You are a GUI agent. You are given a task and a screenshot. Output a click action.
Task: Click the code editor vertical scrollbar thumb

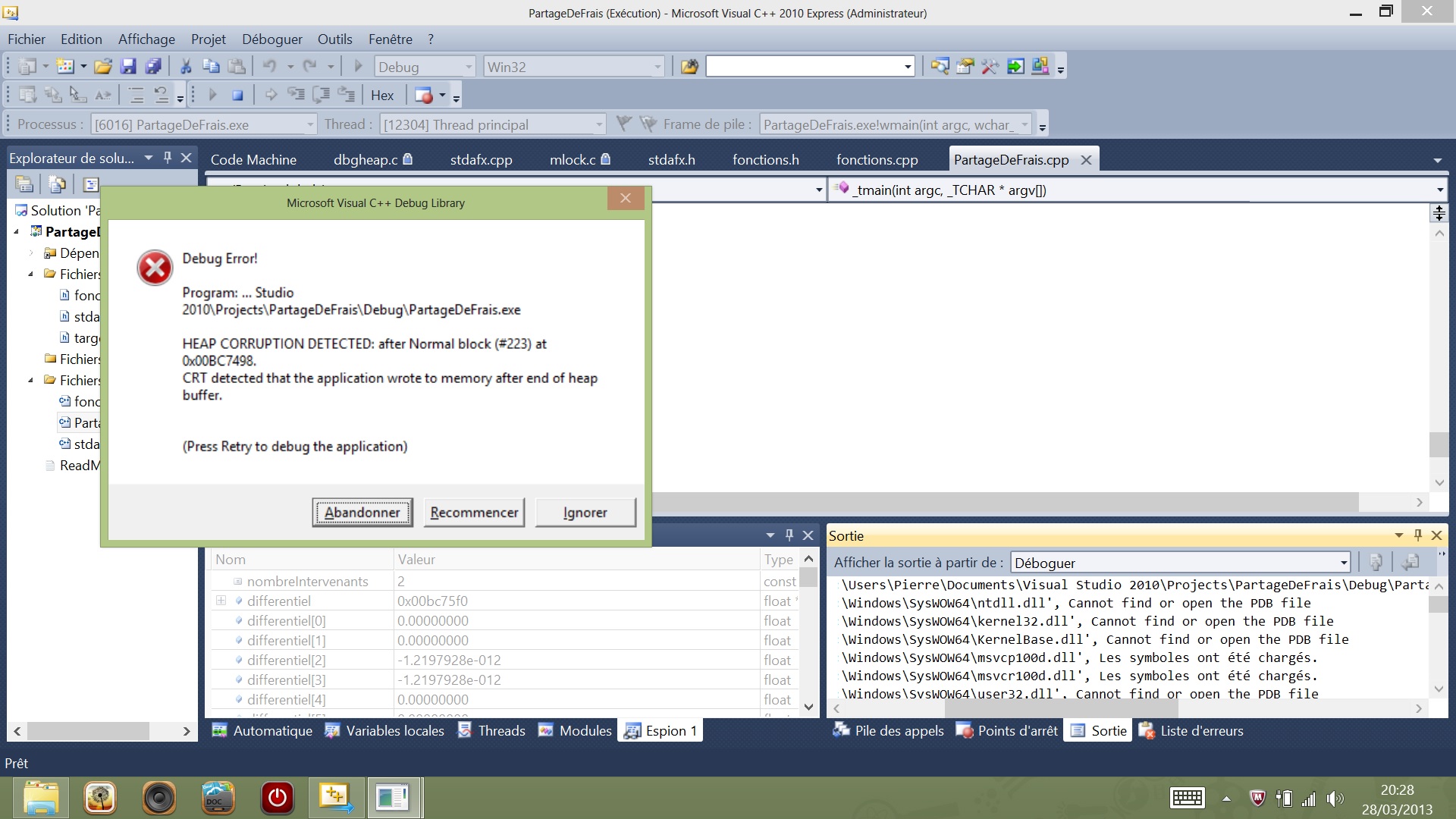click(1439, 444)
